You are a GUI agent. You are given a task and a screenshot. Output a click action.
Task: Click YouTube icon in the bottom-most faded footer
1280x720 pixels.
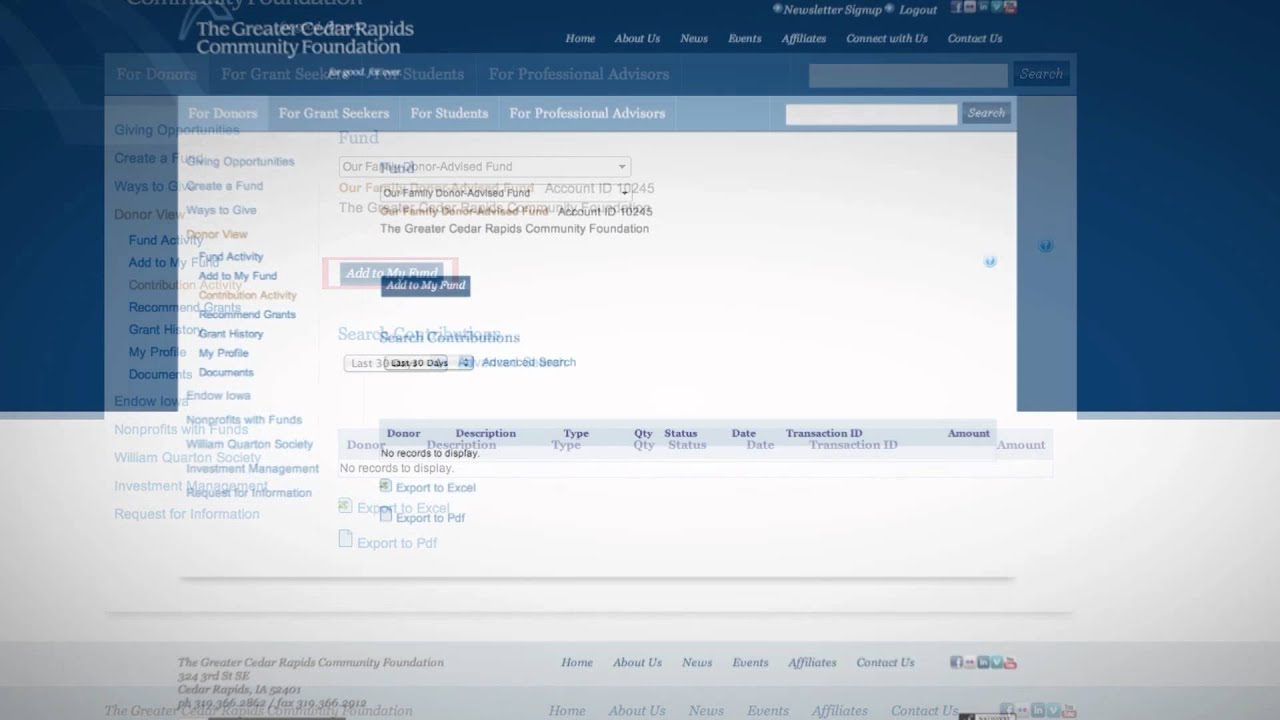pyautogui.click(x=1069, y=710)
